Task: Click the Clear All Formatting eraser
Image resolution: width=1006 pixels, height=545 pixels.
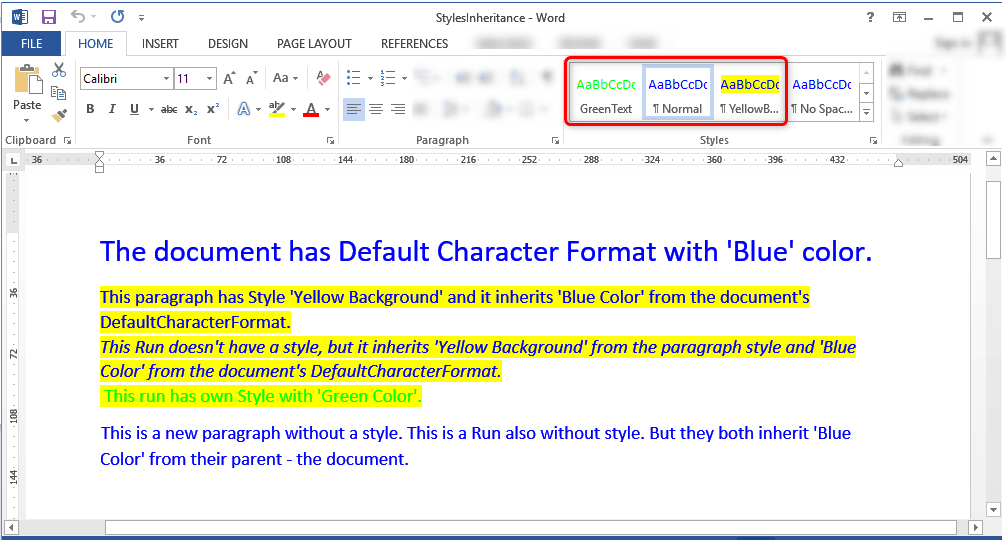Action: click(x=323, y=78)
